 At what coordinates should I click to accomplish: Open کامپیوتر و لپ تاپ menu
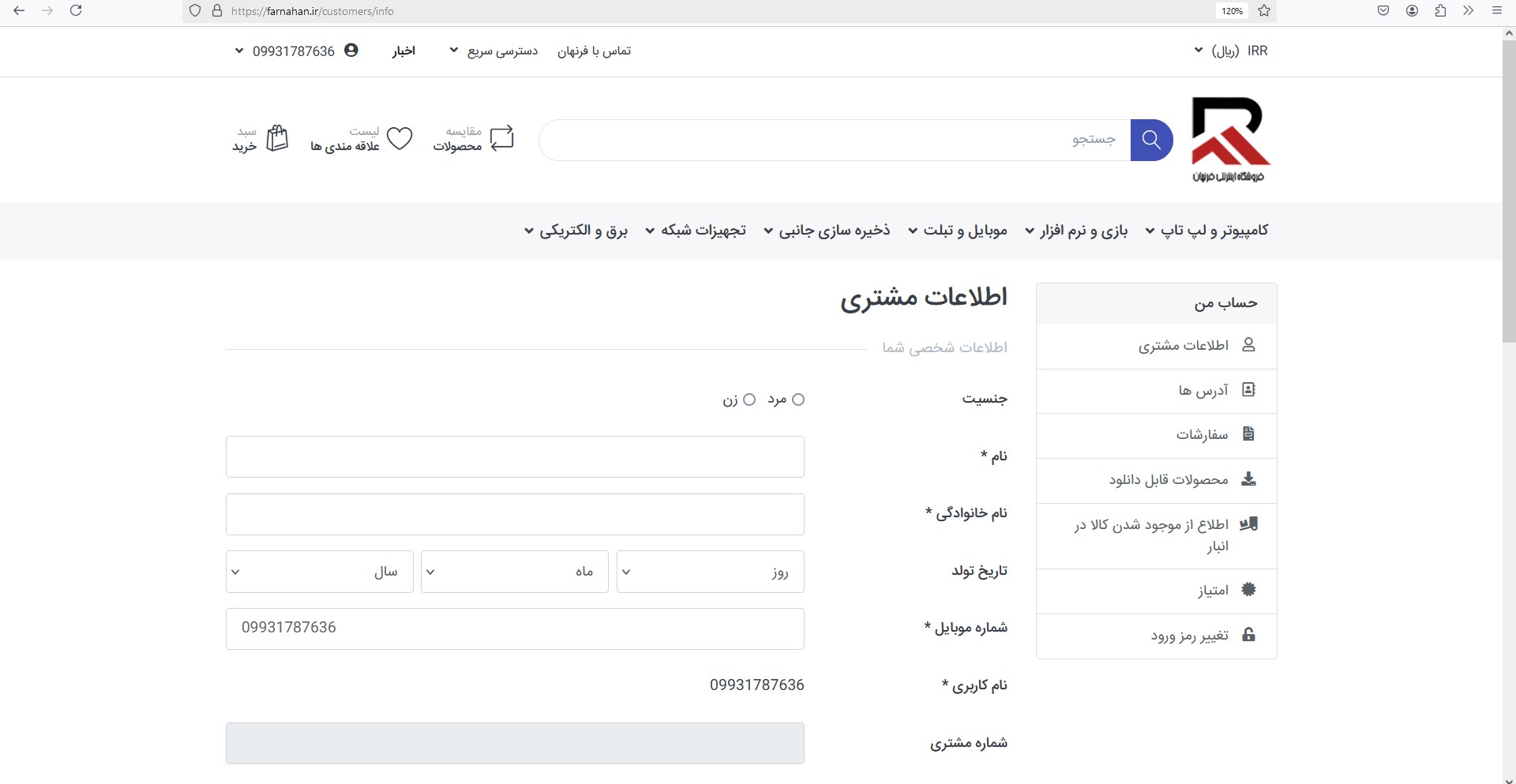pyautogui.click(x=1206, y=231)
